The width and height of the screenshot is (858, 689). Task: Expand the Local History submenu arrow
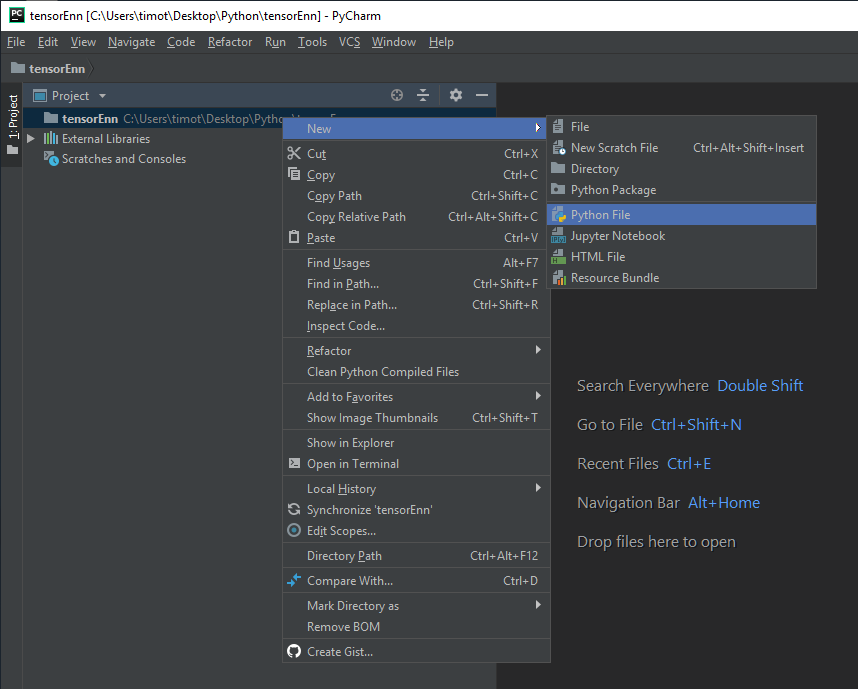[x=538, y=488]
